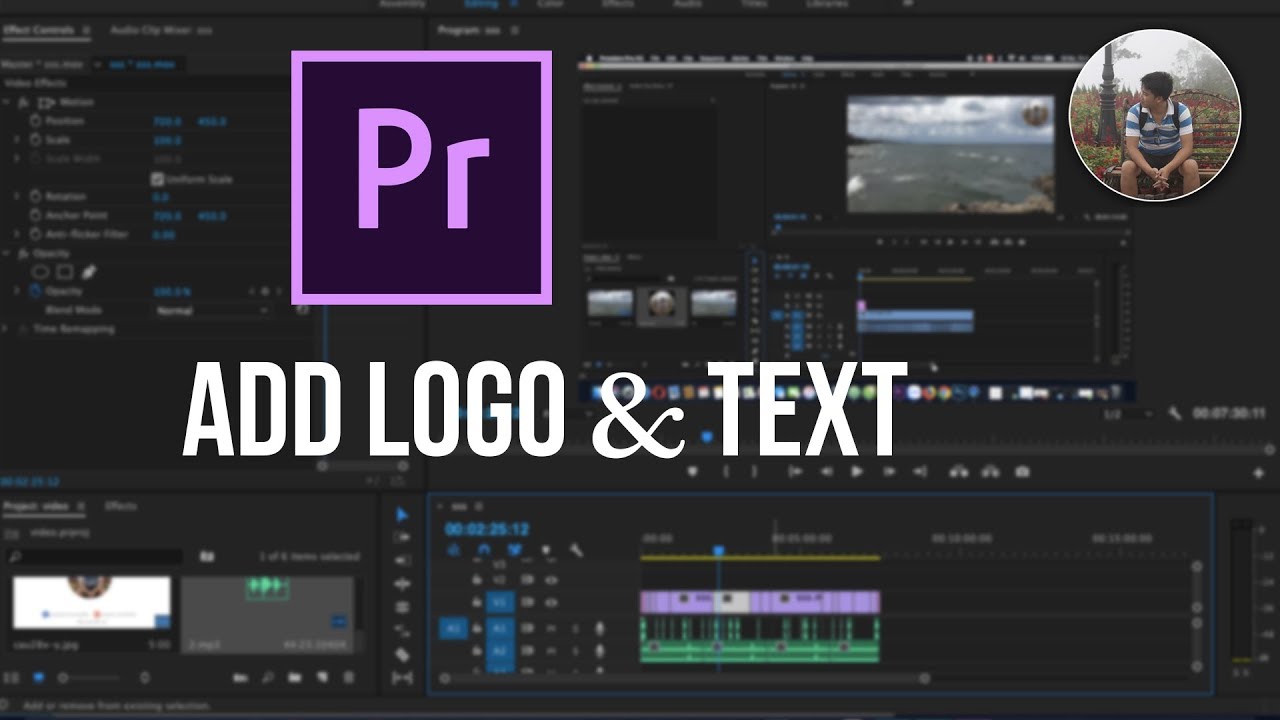Click the timeline horizontal zoom scrollbar
This screenshot has height=720, width=1280.
[x=684, y=678]
